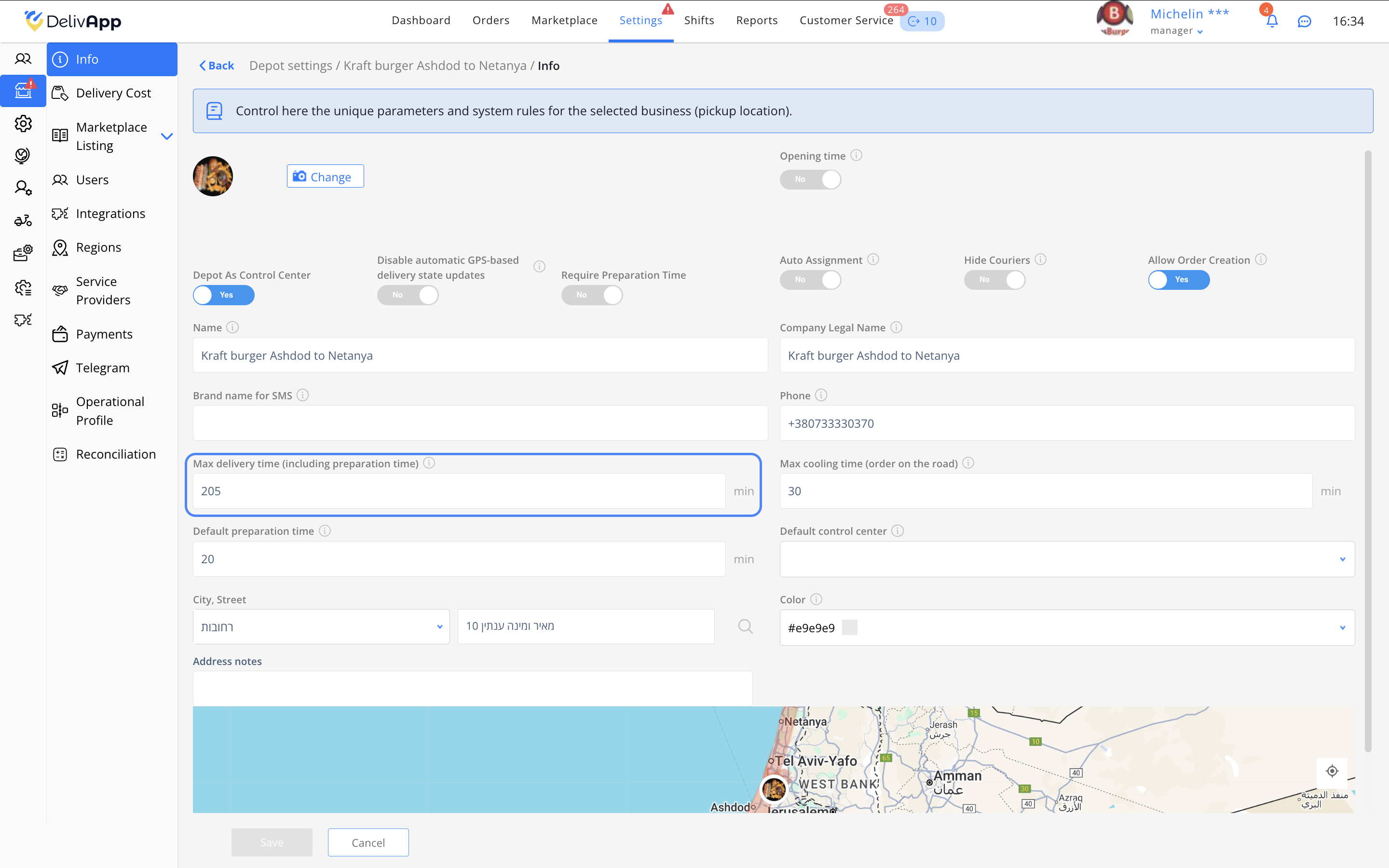Turn off the Allow Order Creation toggle
The image size is (1389, 868).
click(x=1178, y=280)
